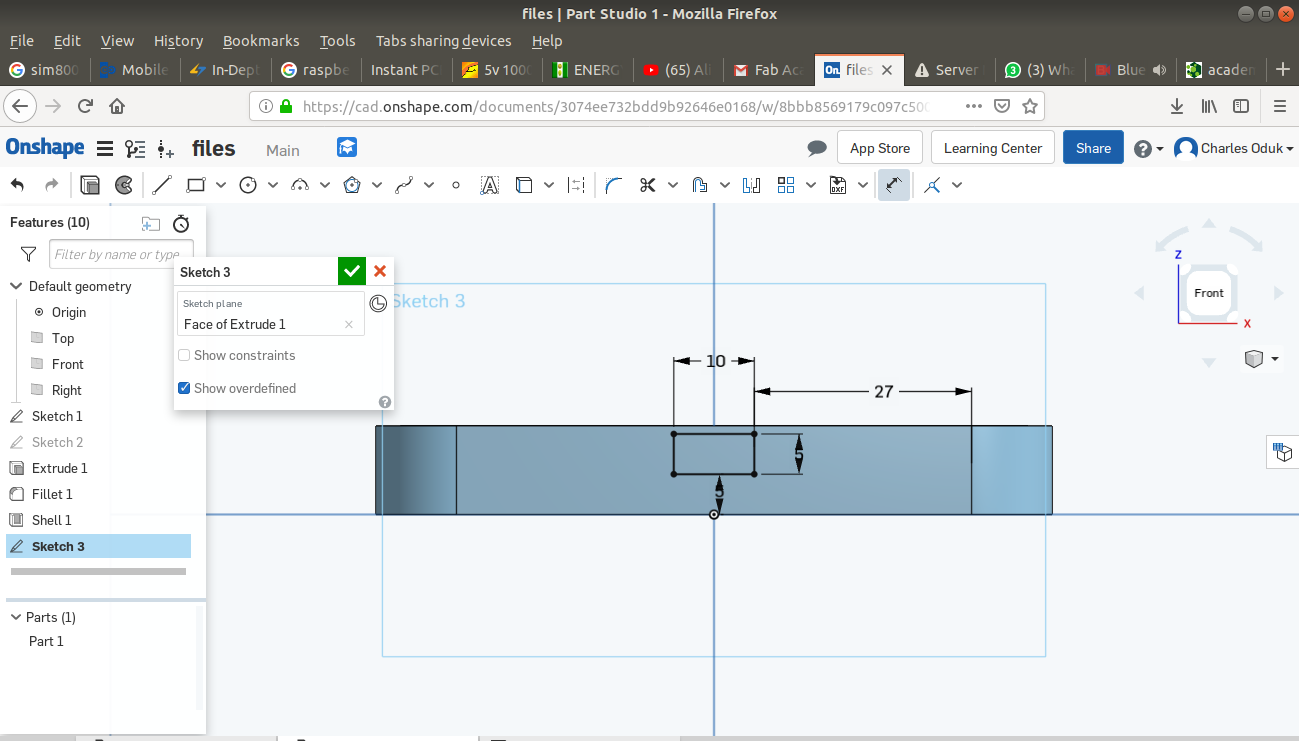Open the Firefox Tools menu
This screenshot has width=1299, height=741.
point(338,41)
